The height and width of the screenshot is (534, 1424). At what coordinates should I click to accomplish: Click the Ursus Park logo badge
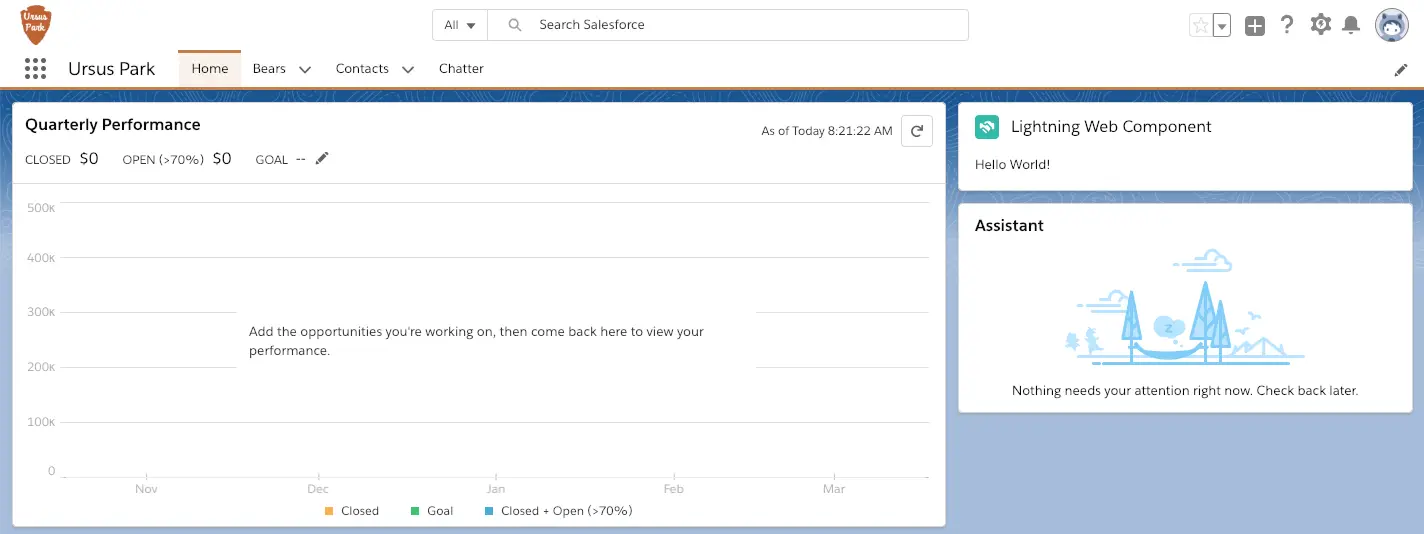tap(36, 24)
